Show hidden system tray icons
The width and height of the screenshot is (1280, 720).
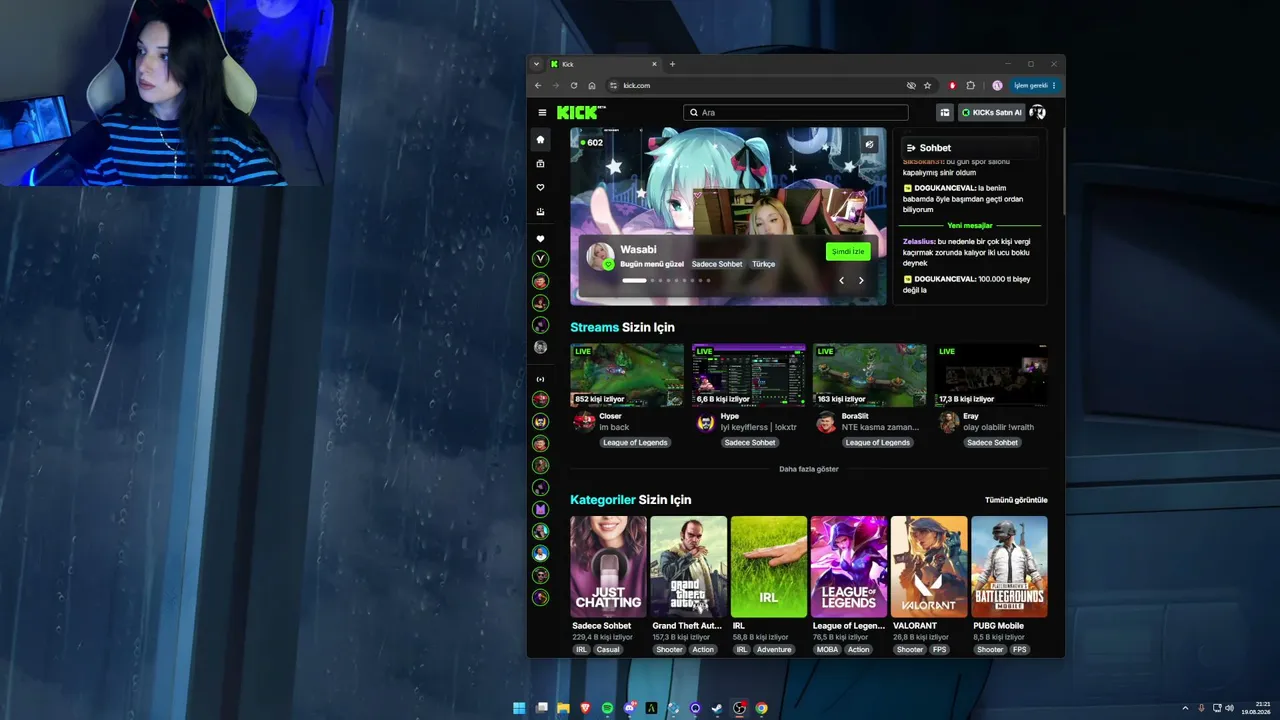click(1186, 708)
